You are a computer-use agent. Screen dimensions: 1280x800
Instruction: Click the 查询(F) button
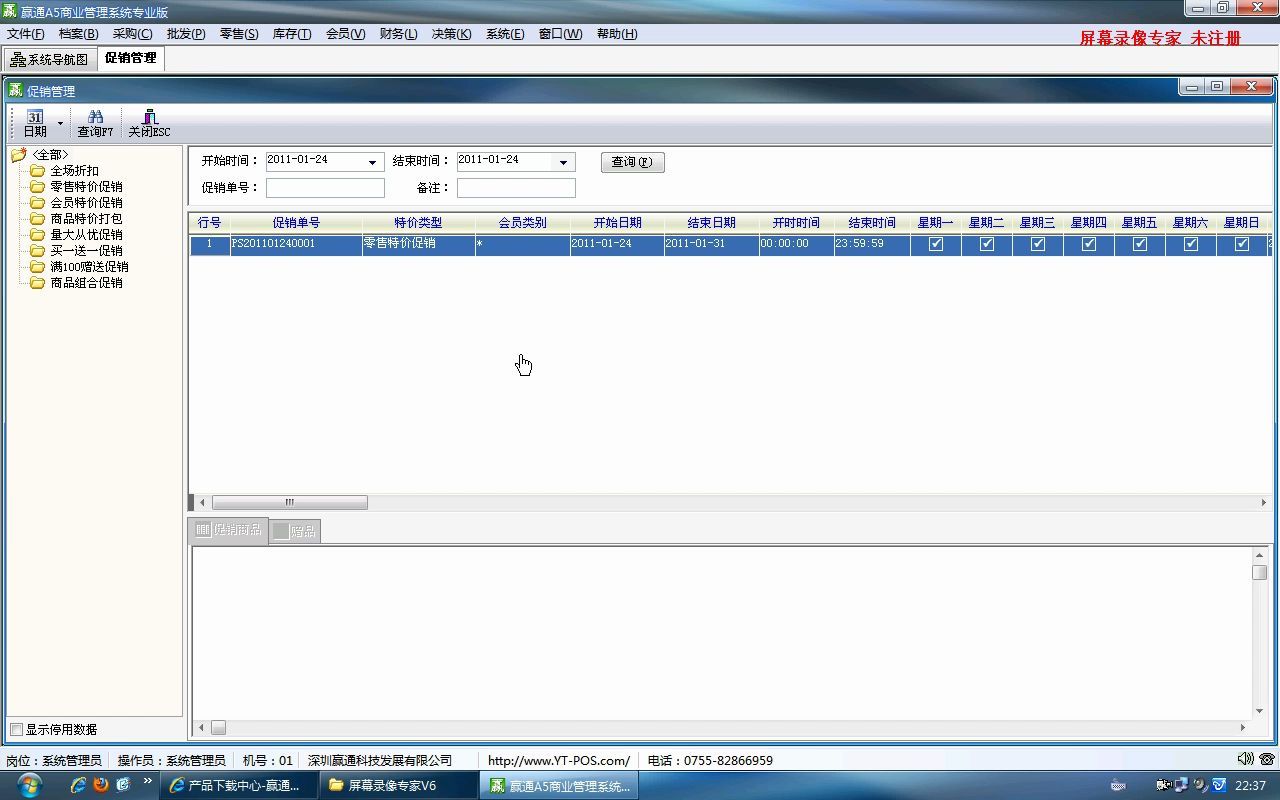(632, 162)
